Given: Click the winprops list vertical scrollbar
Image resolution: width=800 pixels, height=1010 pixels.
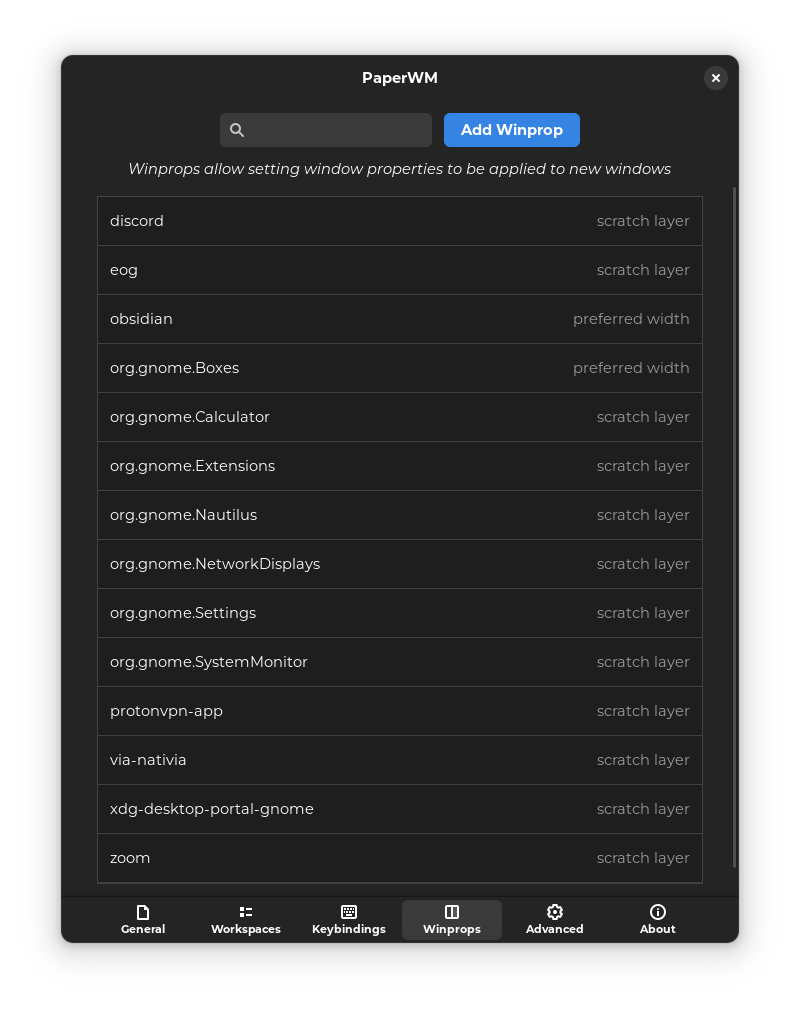Looking at the screenshot, I should click(x=734, y=527).
